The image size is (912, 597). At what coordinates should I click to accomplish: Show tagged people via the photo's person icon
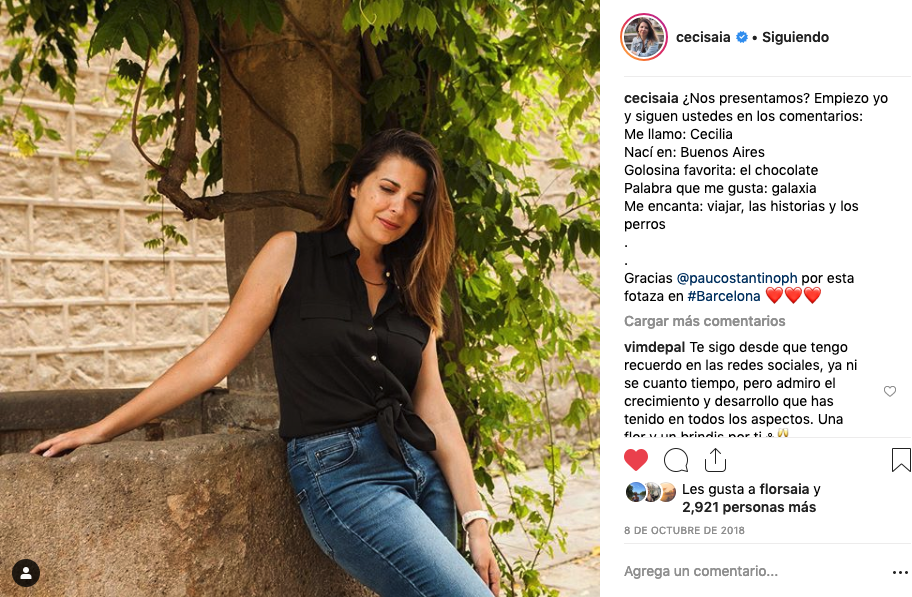tap(26, 573)
